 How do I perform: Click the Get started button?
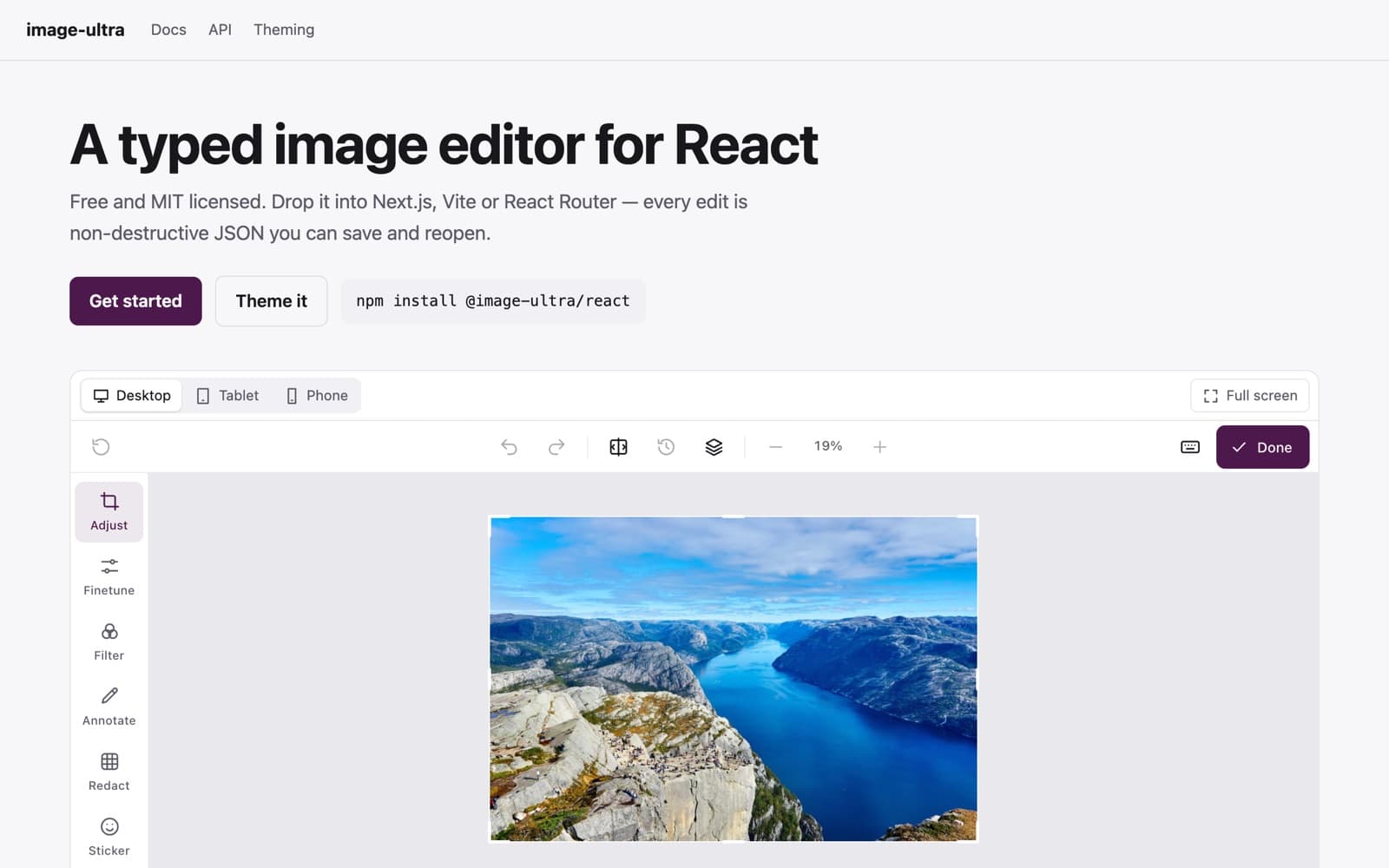(135, 301)
